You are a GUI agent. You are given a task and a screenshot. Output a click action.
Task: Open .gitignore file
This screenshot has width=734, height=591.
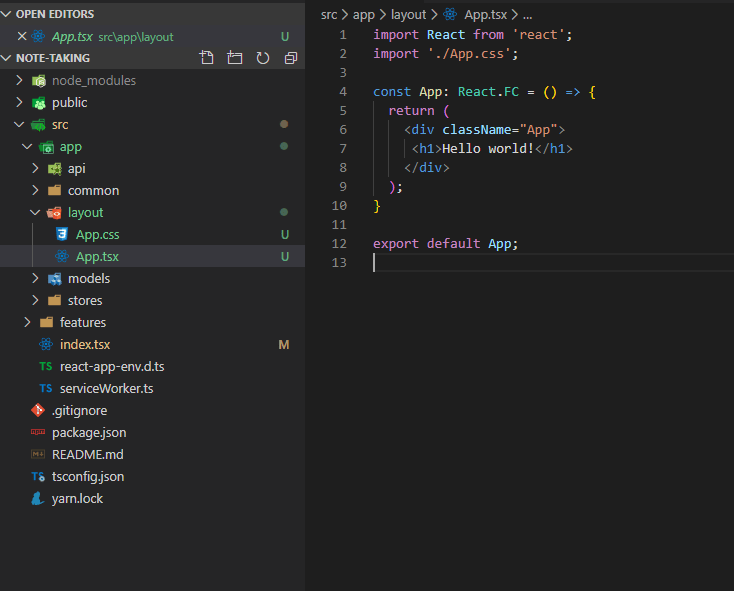pos(152,410)
